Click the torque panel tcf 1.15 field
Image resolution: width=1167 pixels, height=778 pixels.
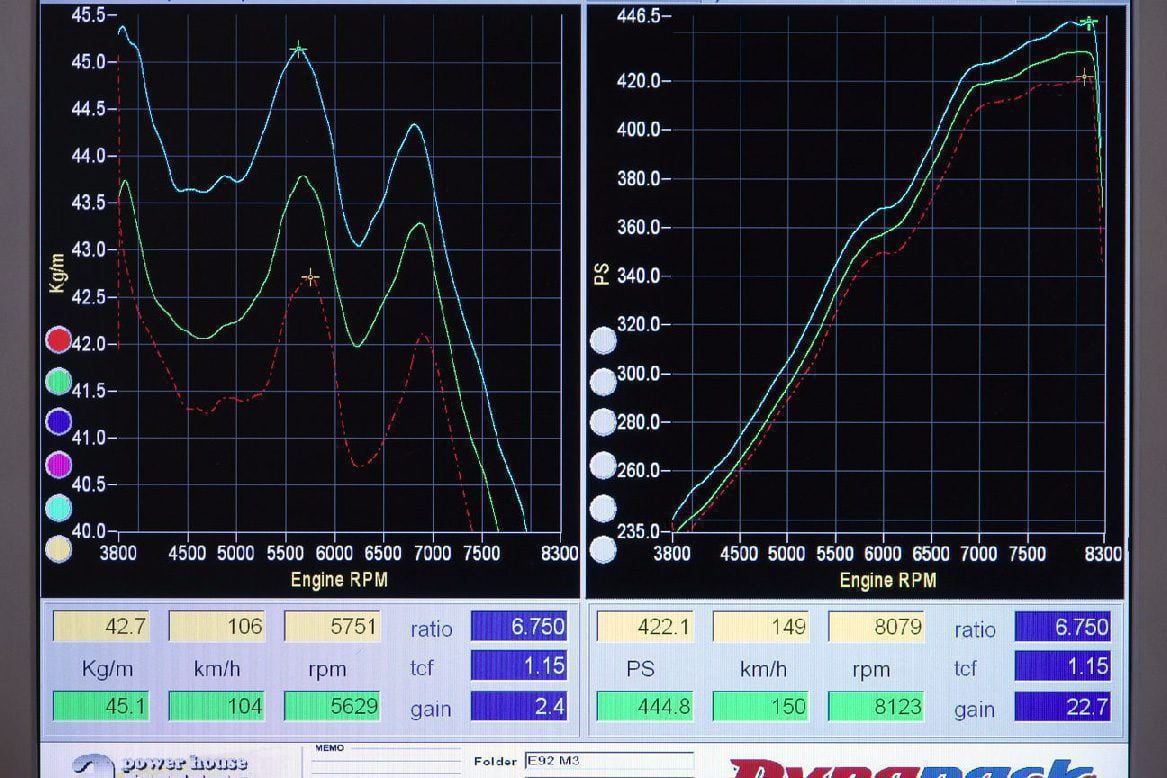[x=519, y=666]
